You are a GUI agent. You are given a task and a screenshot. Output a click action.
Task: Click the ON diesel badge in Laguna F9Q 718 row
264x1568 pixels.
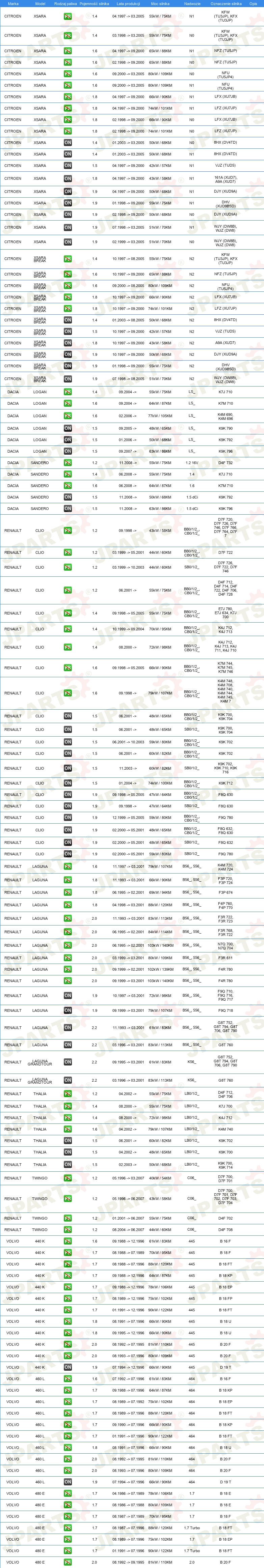pyautogui.click(x=68, y=1010)
